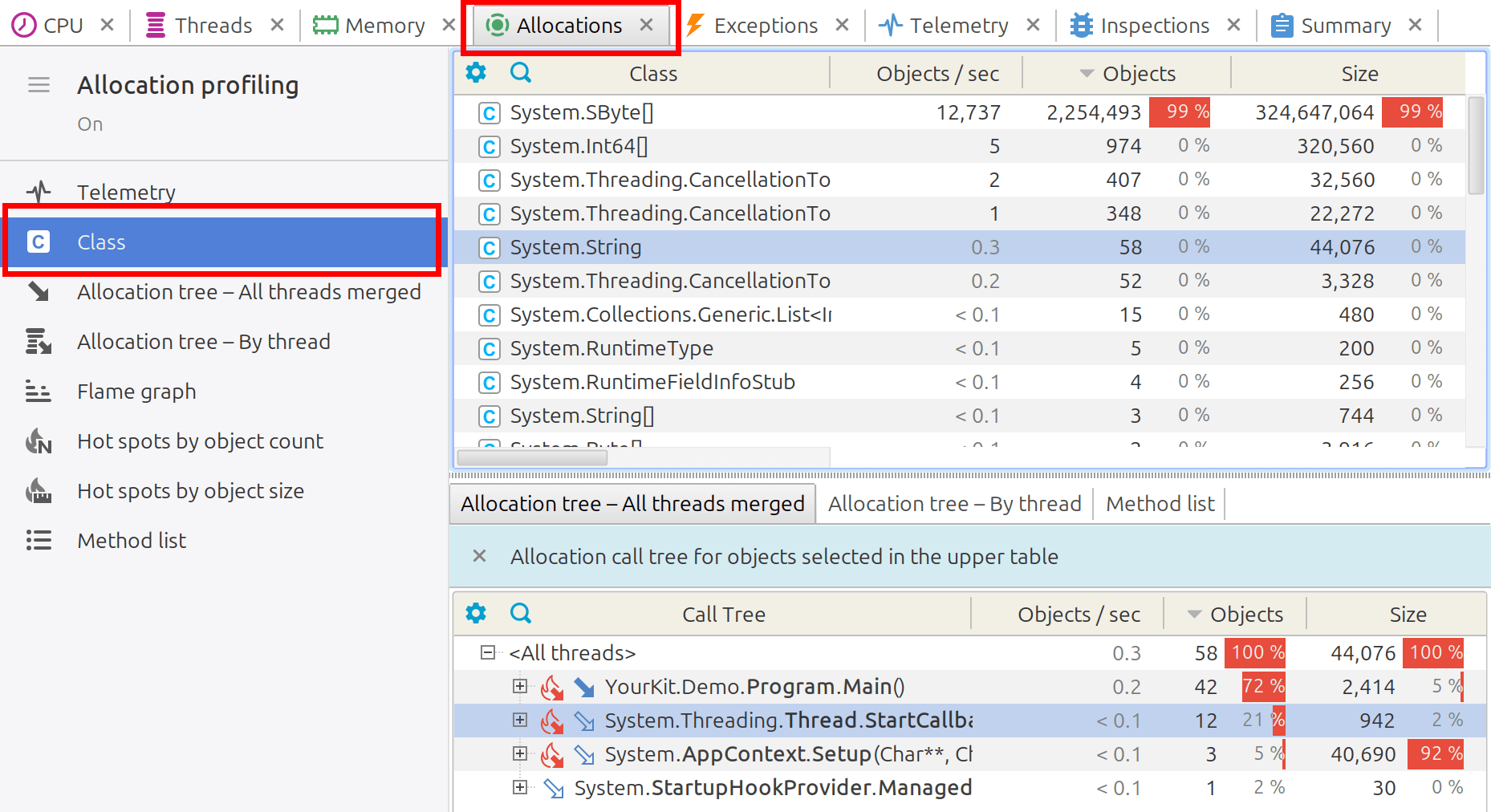Open the Inspections tab
The height and width of the screenshot is (812, 1491).
(x=1140, y=26)
